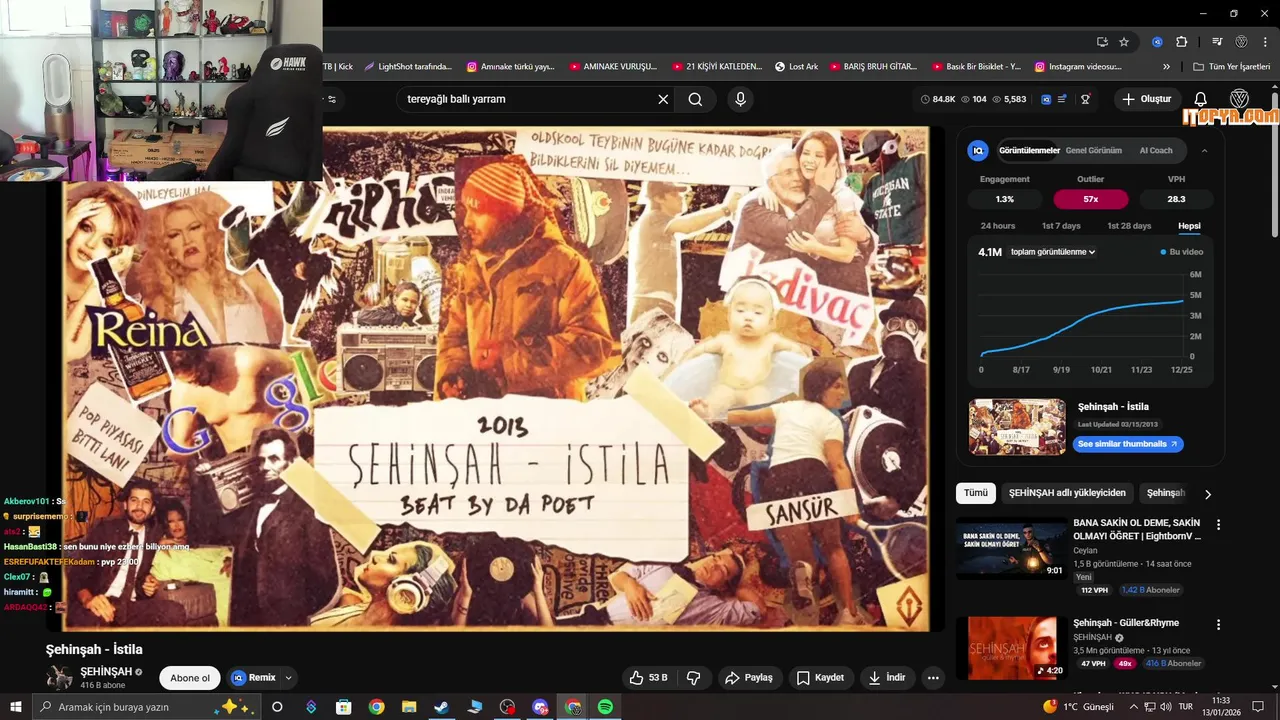Click the Paylaş share button
The height and width of the screenshot is (720, 1280).
pyautogui.click(x=749, y=678)
